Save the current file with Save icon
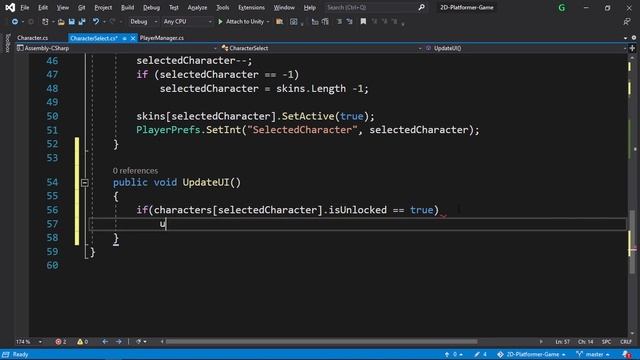The height and width of the screenshot is (360, 640). click(x=71, y=22)
